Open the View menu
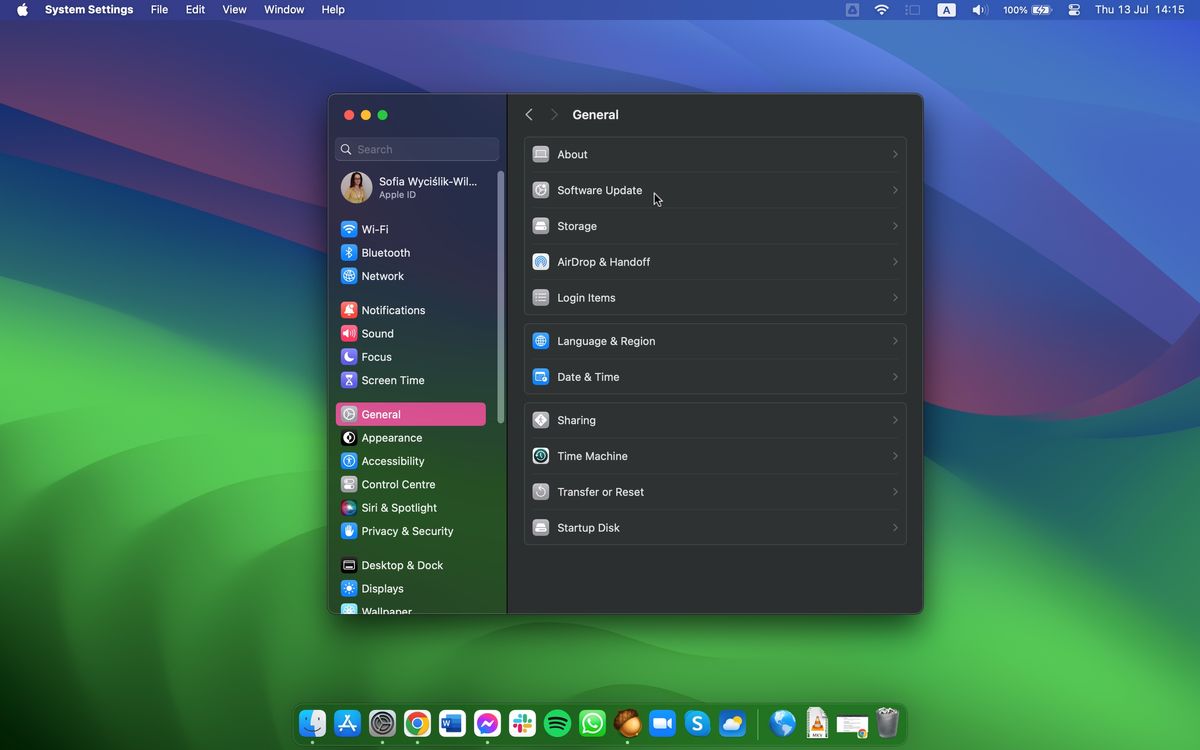The height and width of the screenshot is (750, 1200). [234, 9]
